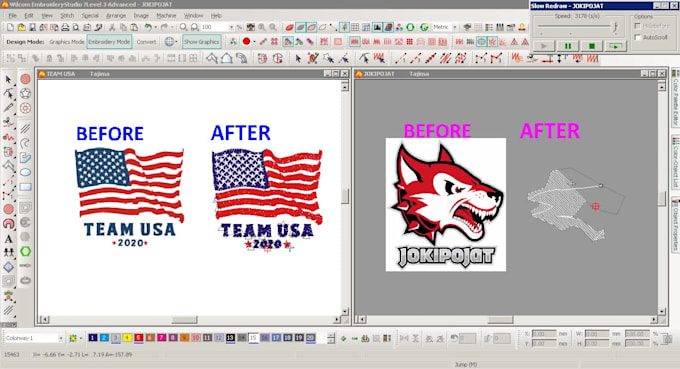The width and height of the screenshot is (680, 369).
Task: Select the ellipse shape tool in left toolbox
Action: 26,172
